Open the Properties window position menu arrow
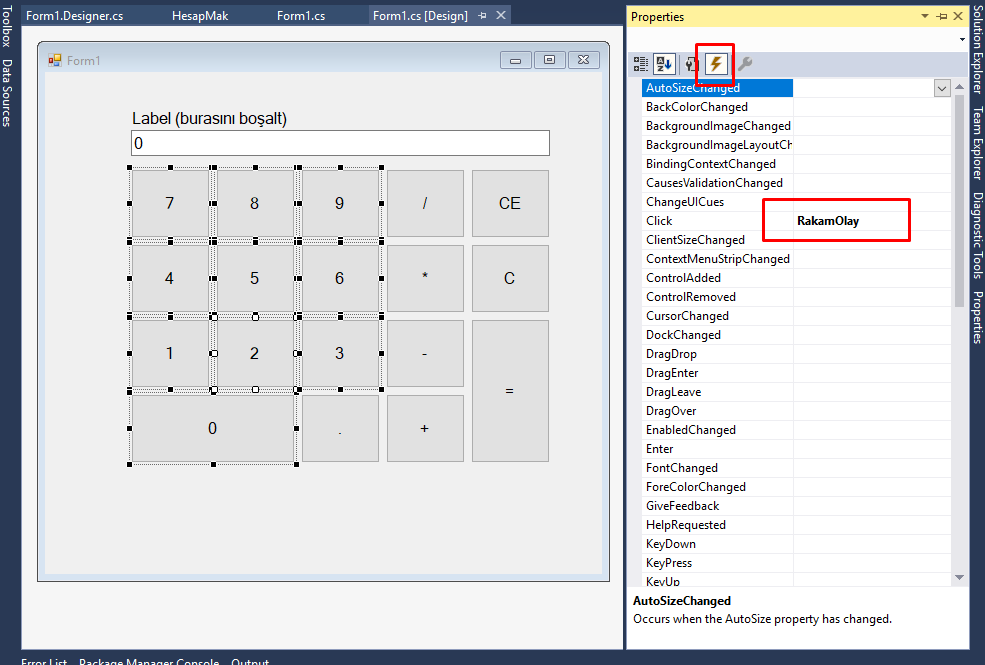 click(925, 17)
